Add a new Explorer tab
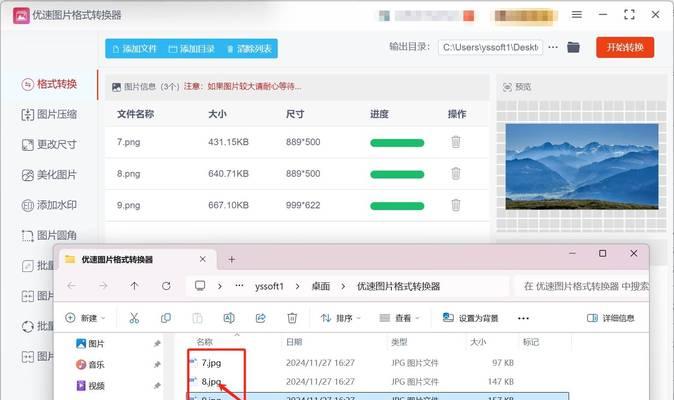This screenshot has height=400, width=674. [231, 260]
